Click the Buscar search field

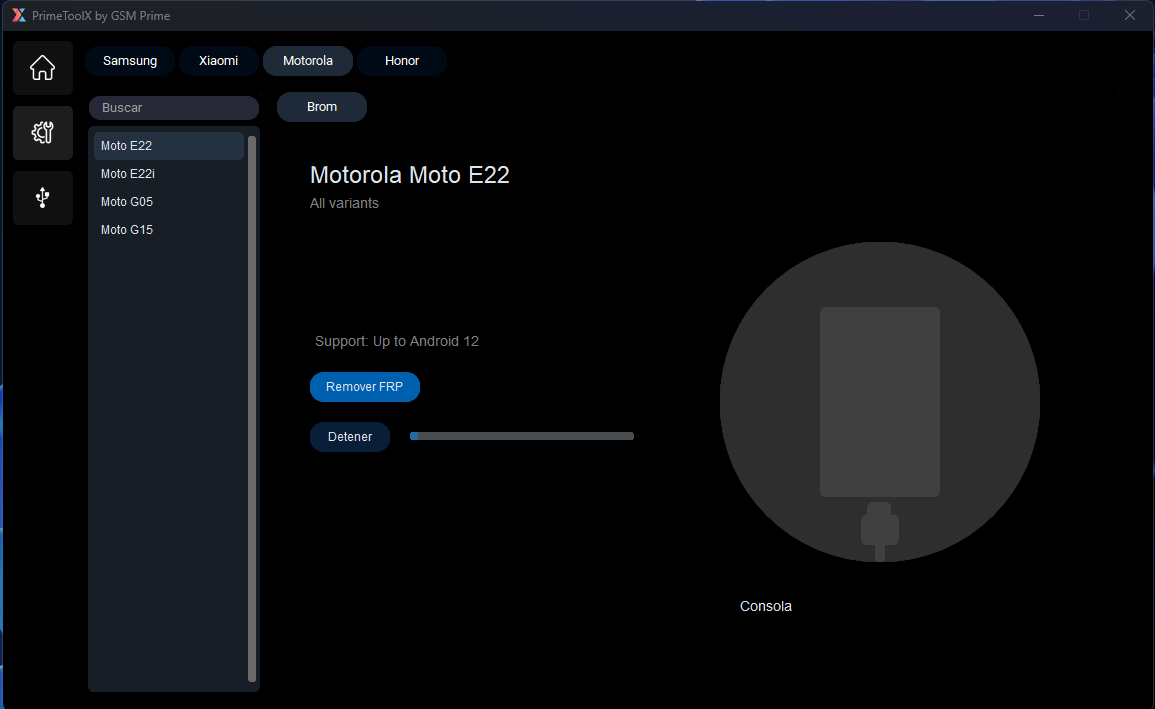click(x=173, y=107)
